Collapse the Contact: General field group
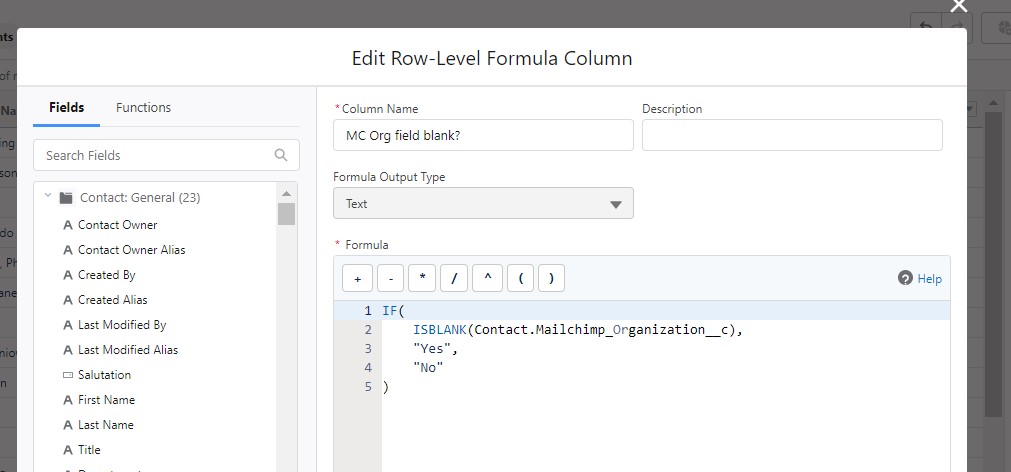 48,196
